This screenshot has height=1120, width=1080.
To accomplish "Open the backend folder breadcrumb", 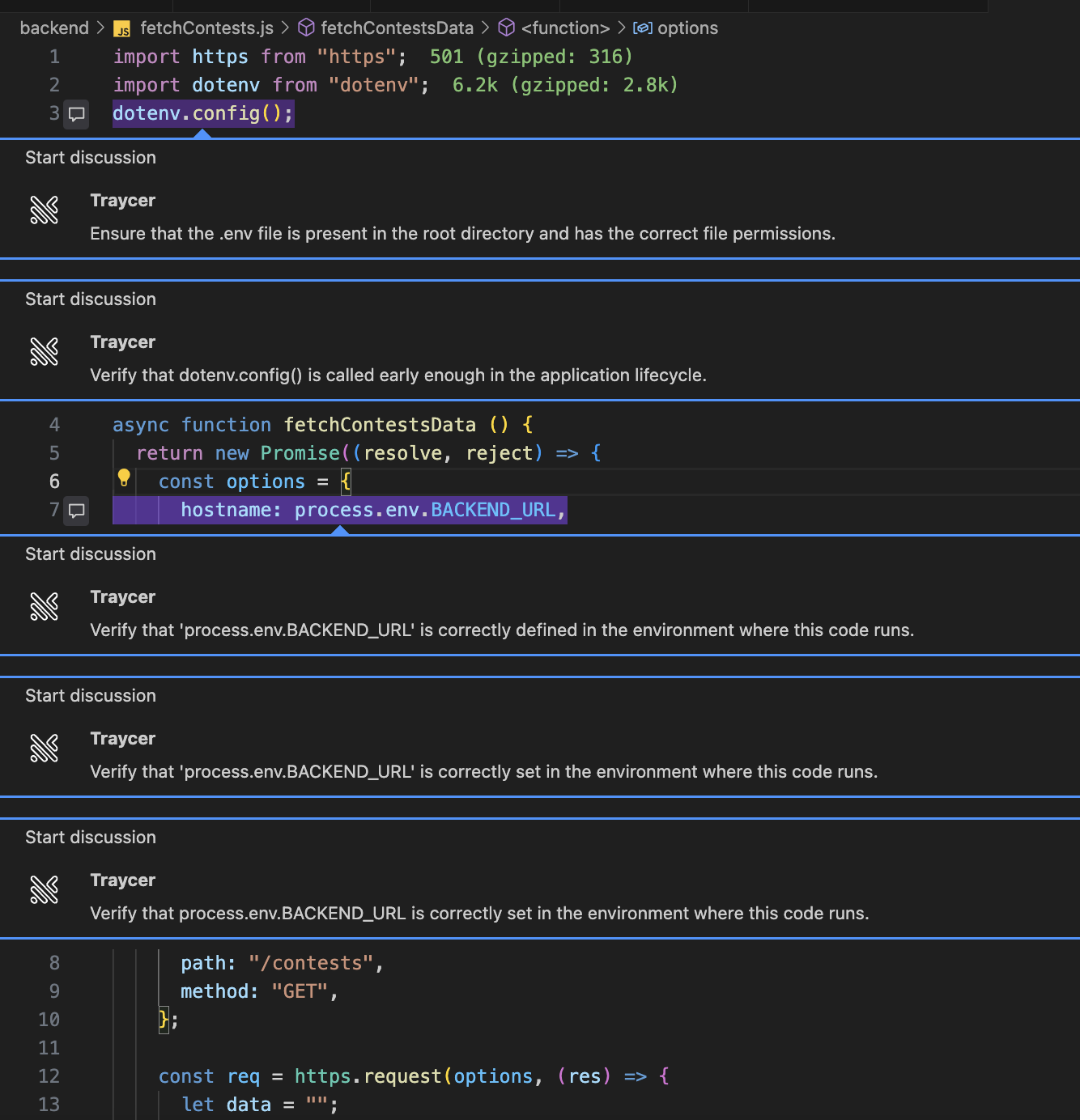I will pos(54,28).
